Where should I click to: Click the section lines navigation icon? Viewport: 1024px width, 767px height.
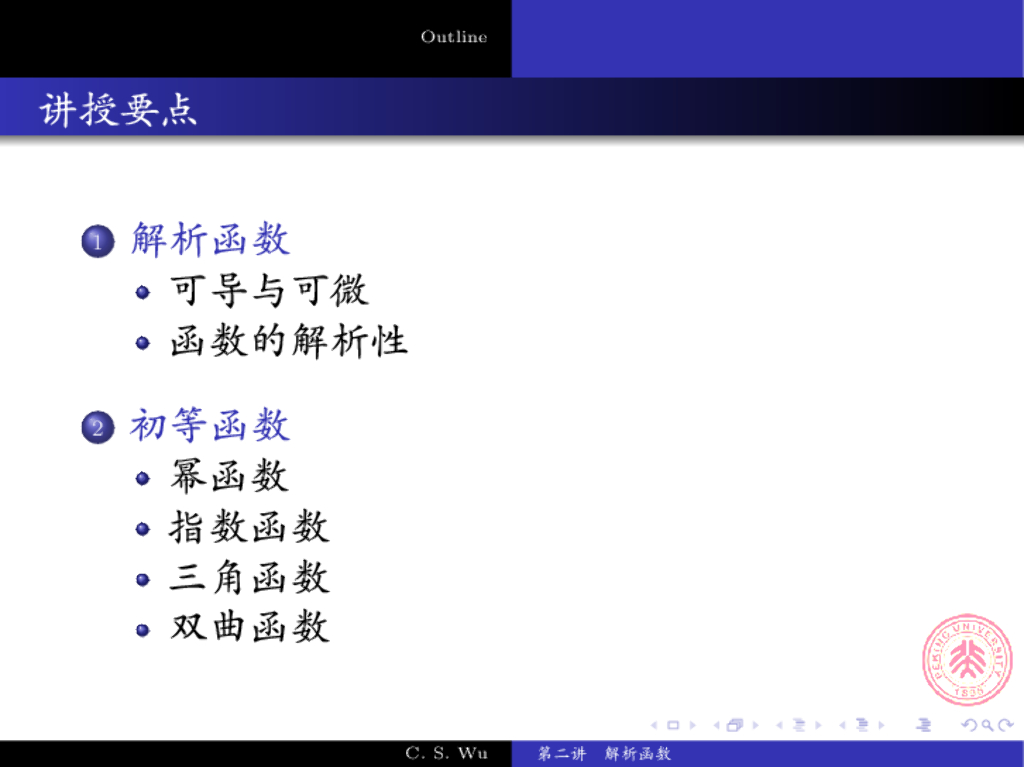pos(862,725)
